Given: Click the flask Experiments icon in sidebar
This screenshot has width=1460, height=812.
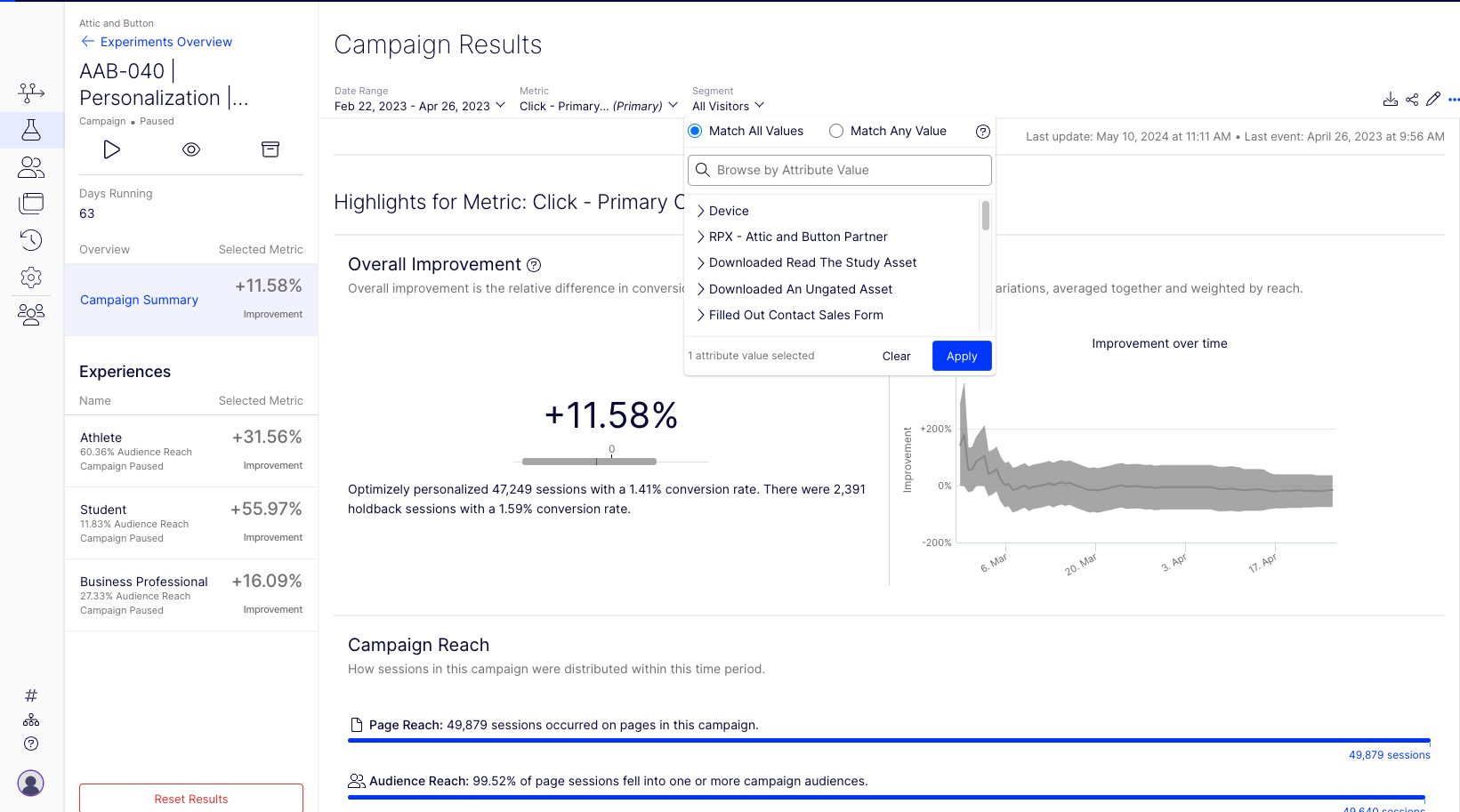Looking at the screenshot, I should point(31,130).
